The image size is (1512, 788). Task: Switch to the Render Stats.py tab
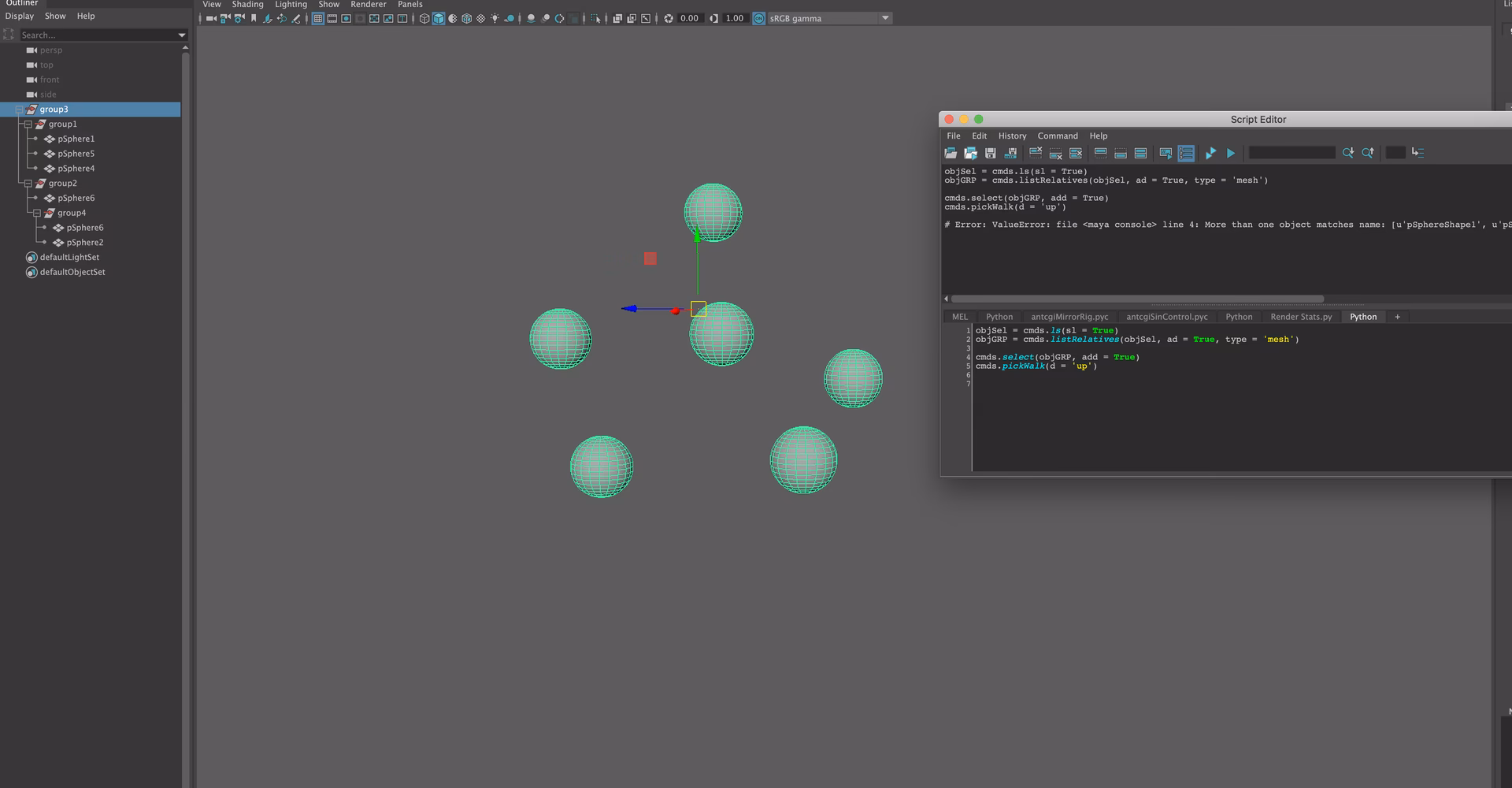(1301, 318)
